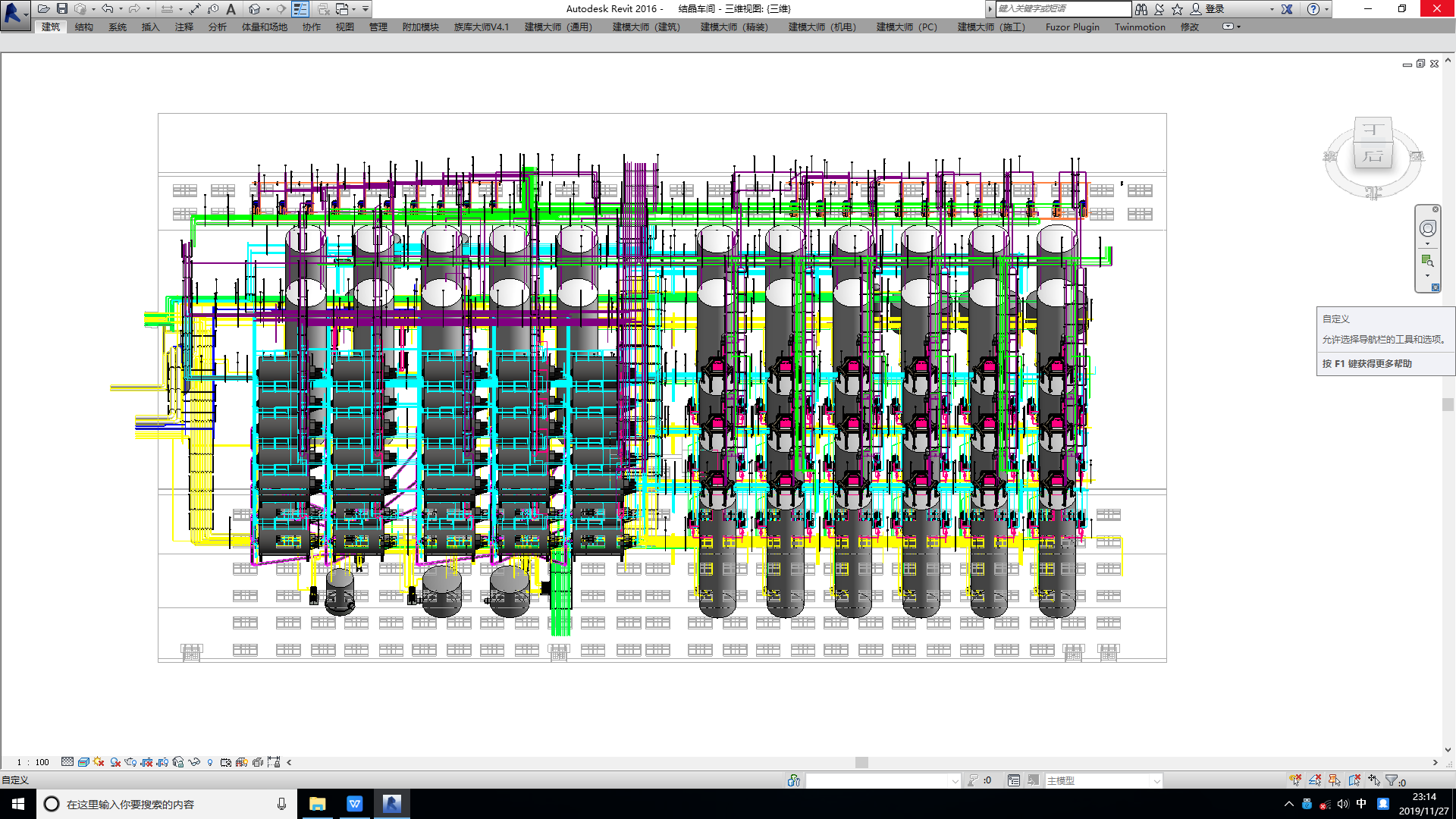The image size is (1456, 819).
Task: Click the Synchronize with central icon
Action: coord(80,9)
